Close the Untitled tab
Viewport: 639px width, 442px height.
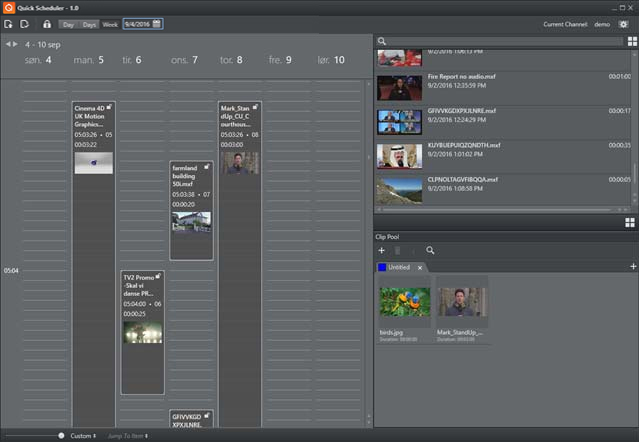pyautogui.click(x=420, y=268)
